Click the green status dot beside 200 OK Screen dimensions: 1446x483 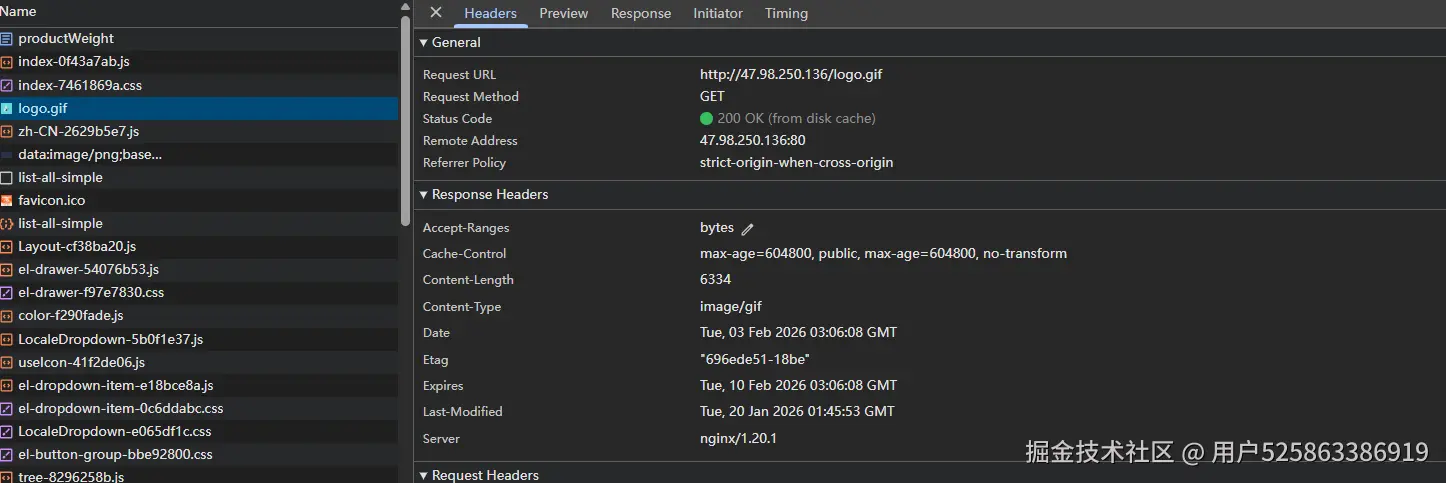[x=707, y=118]
